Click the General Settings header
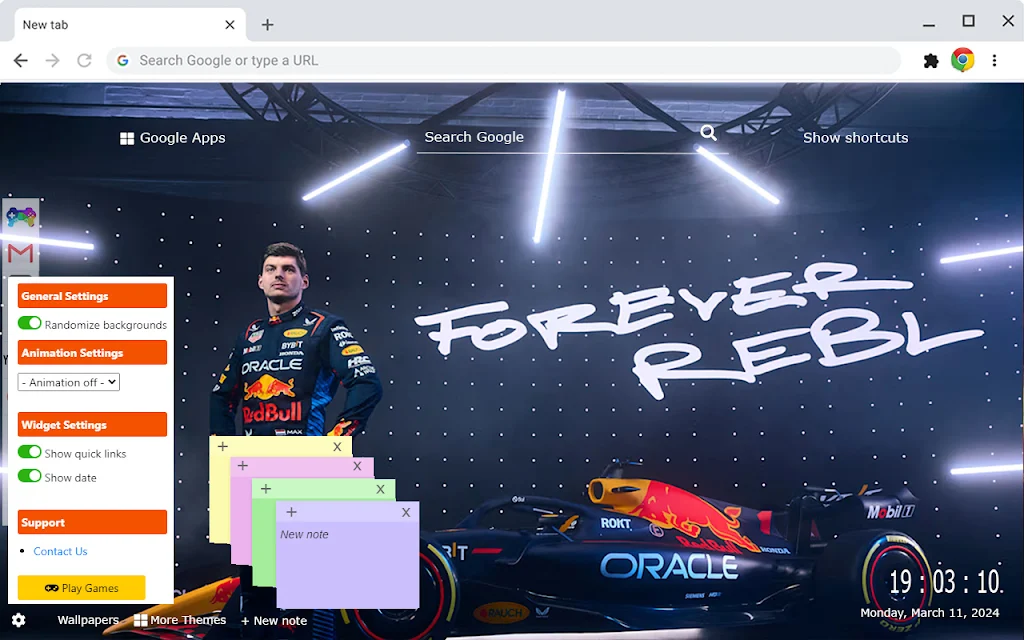 (x=92, y=296)
